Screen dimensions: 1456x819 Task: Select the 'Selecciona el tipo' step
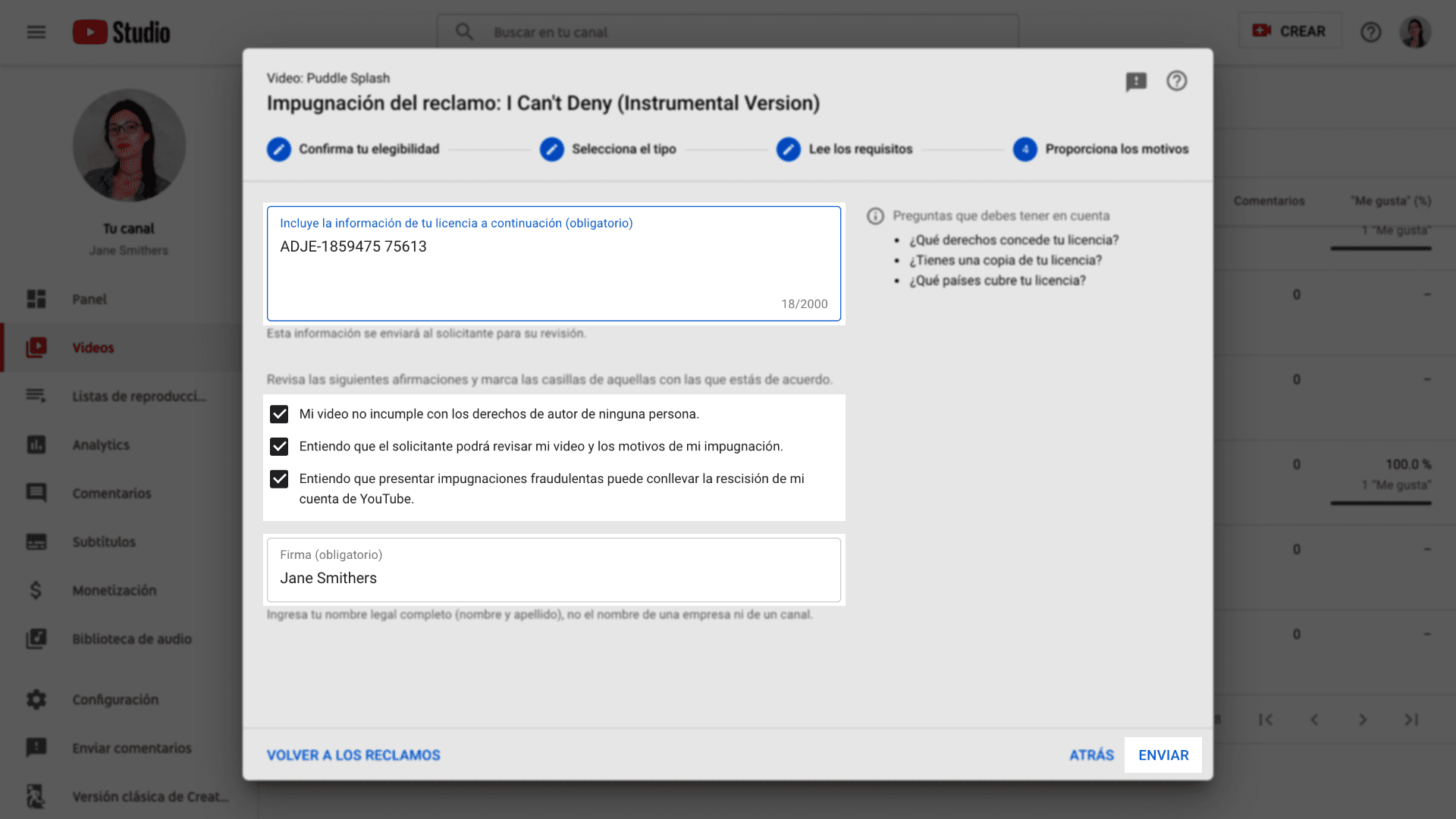[551, 149]
